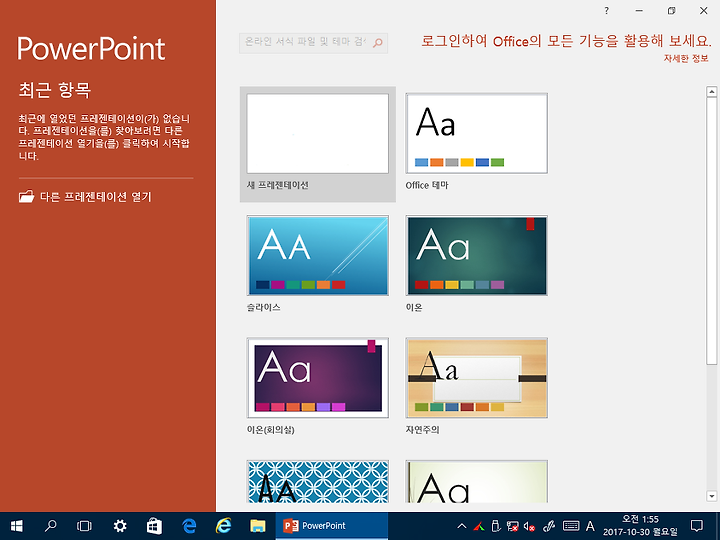Open Task View on the taskbar

[x=84, y=526]
